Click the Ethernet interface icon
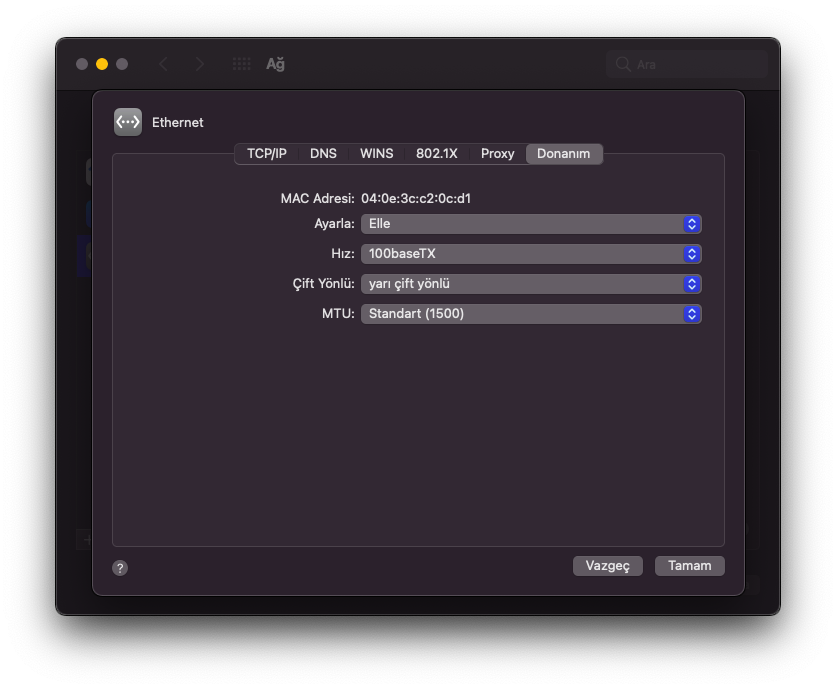The image size is (836, 689). (128, 122)
